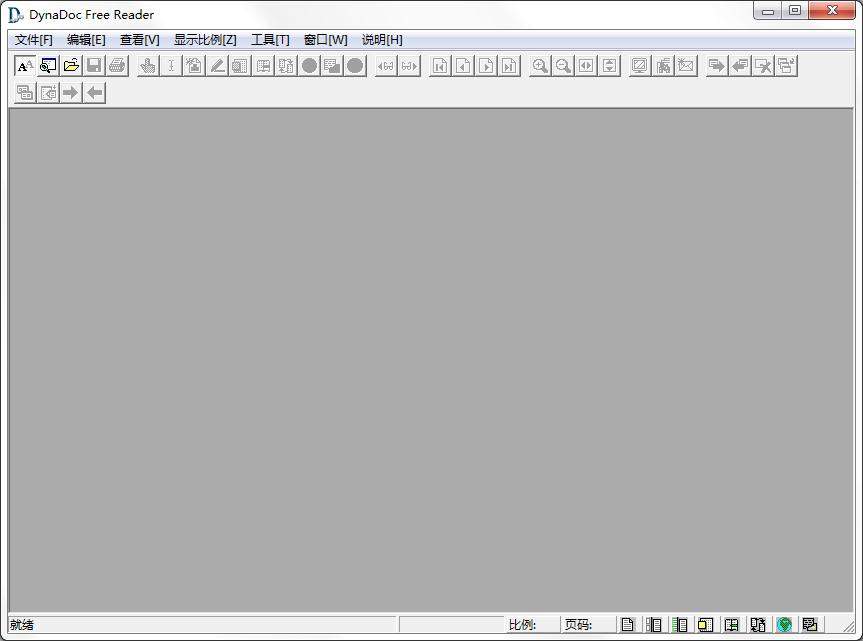Image resolution: width=863 pixels, height=641 pixels.
Task: Open the 编辑[E] menu
Action: coord(86,40)
